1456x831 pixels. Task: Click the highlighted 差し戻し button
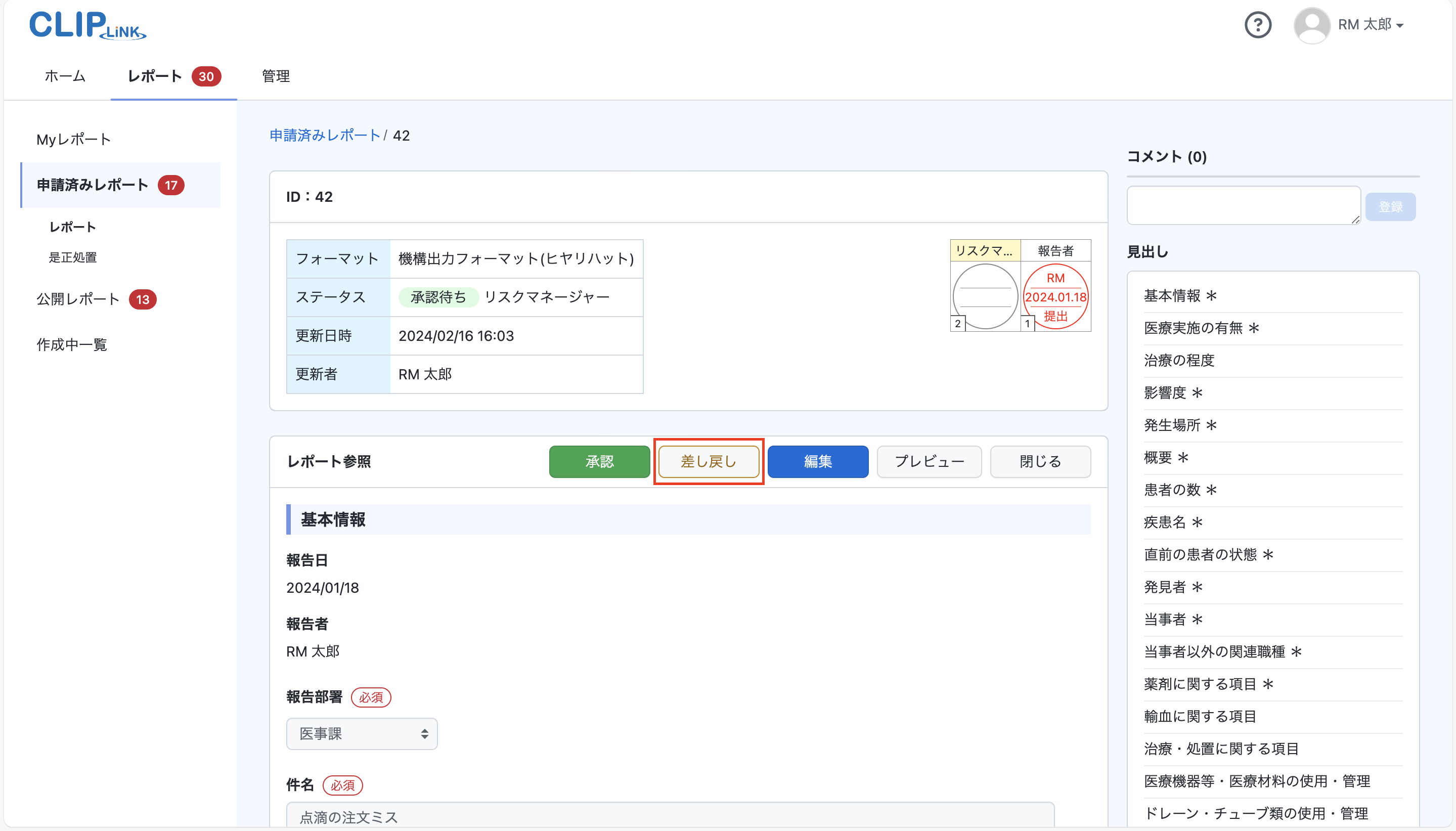(x=708, y=461)
